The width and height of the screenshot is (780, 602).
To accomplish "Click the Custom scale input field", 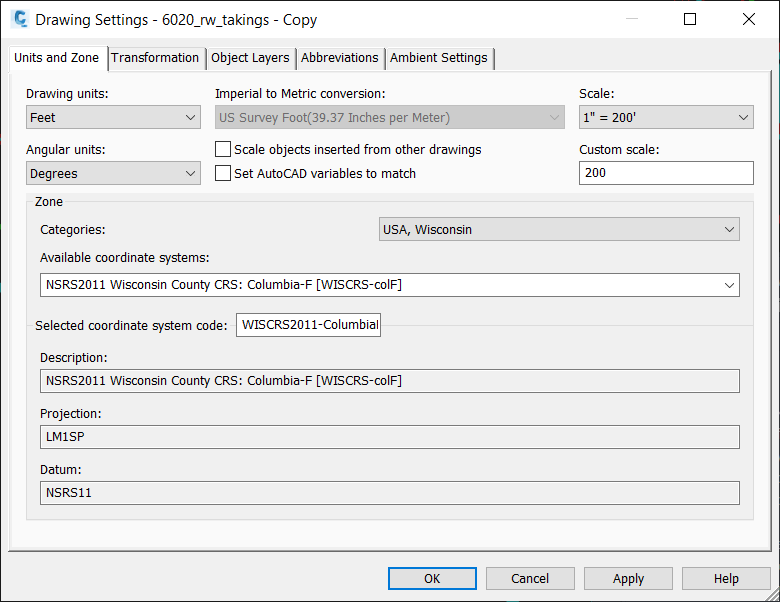I will click(666, 173).
